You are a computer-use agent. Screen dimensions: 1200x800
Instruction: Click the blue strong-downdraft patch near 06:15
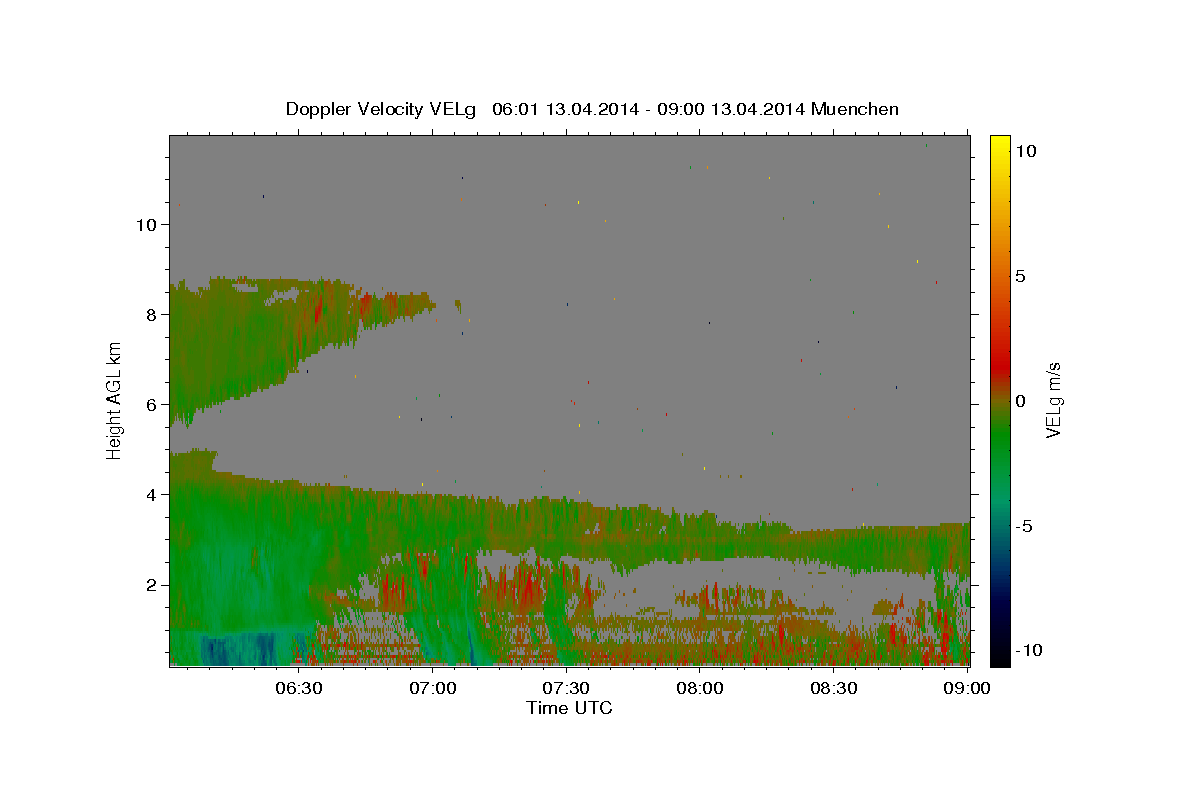240,648
